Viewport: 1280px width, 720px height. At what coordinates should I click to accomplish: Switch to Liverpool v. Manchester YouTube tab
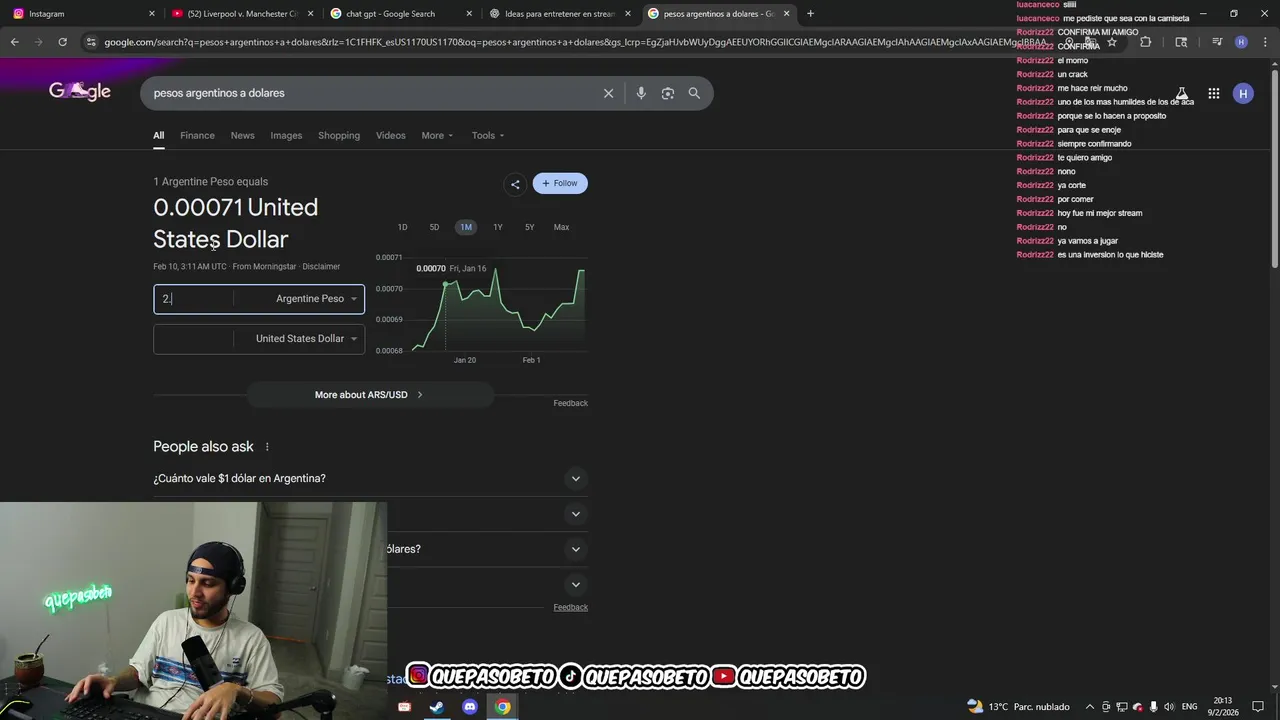click(x=242, y=14)
